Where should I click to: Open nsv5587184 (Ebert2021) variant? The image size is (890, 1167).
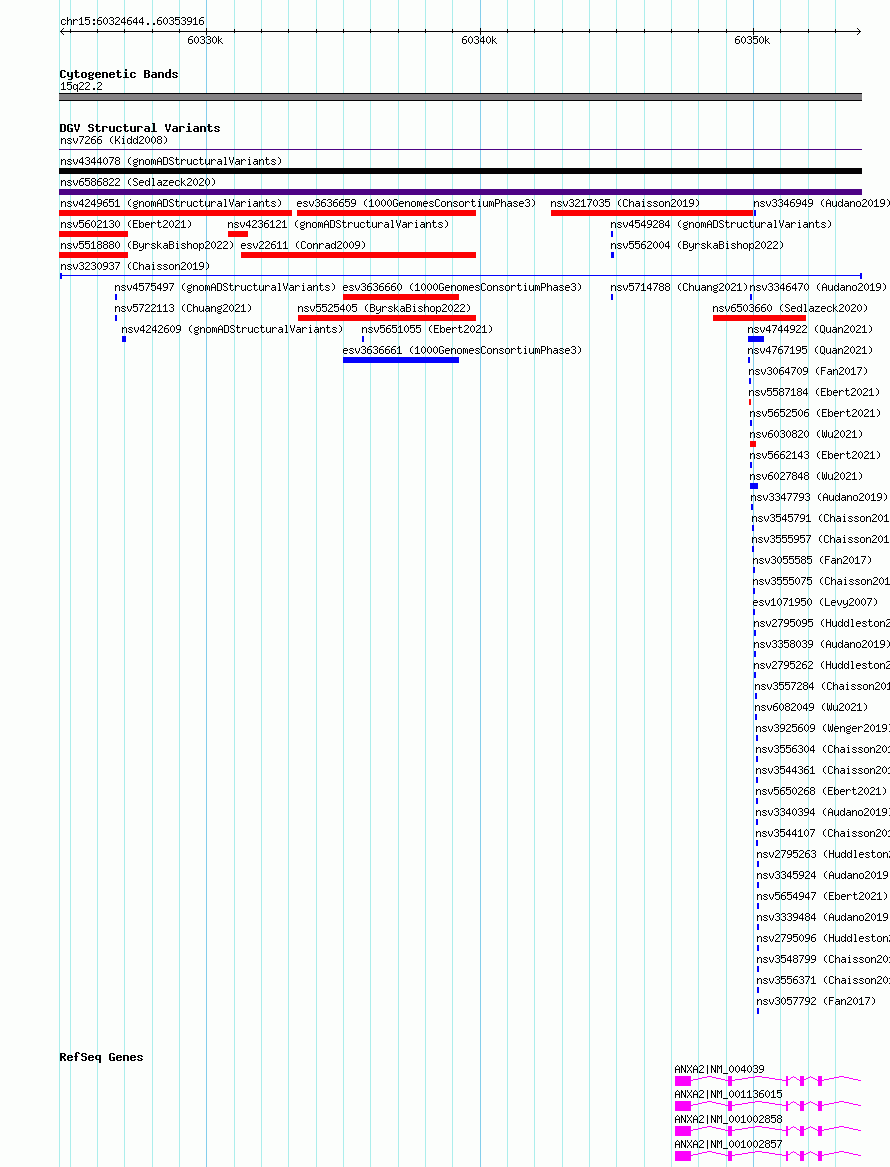click(x=815, y=392)
